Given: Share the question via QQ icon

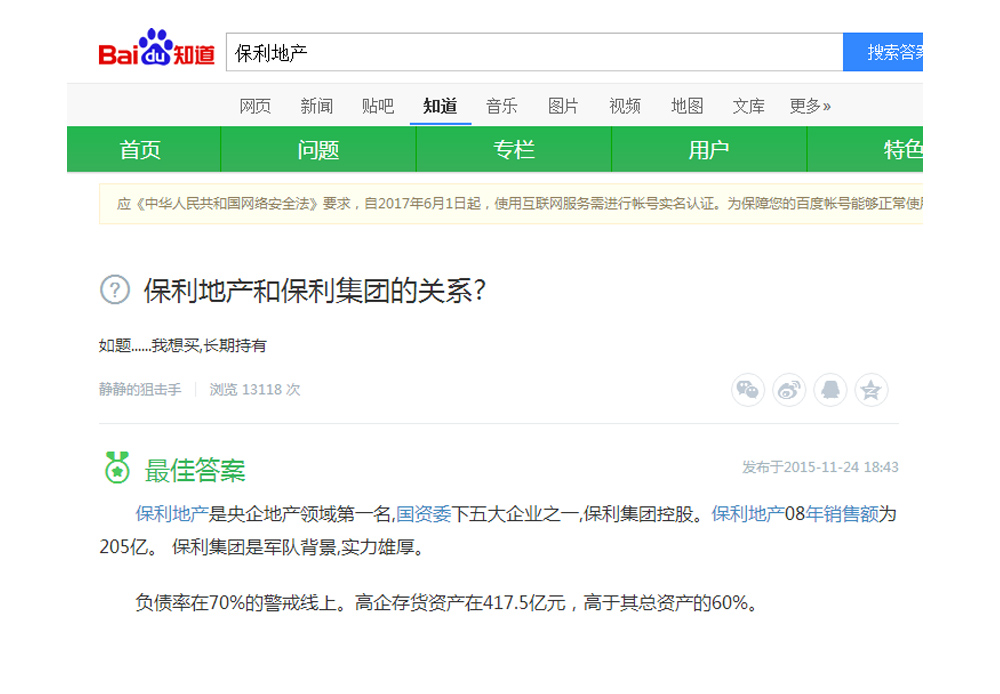Looking at the screenshot, I should click(830, 390).
